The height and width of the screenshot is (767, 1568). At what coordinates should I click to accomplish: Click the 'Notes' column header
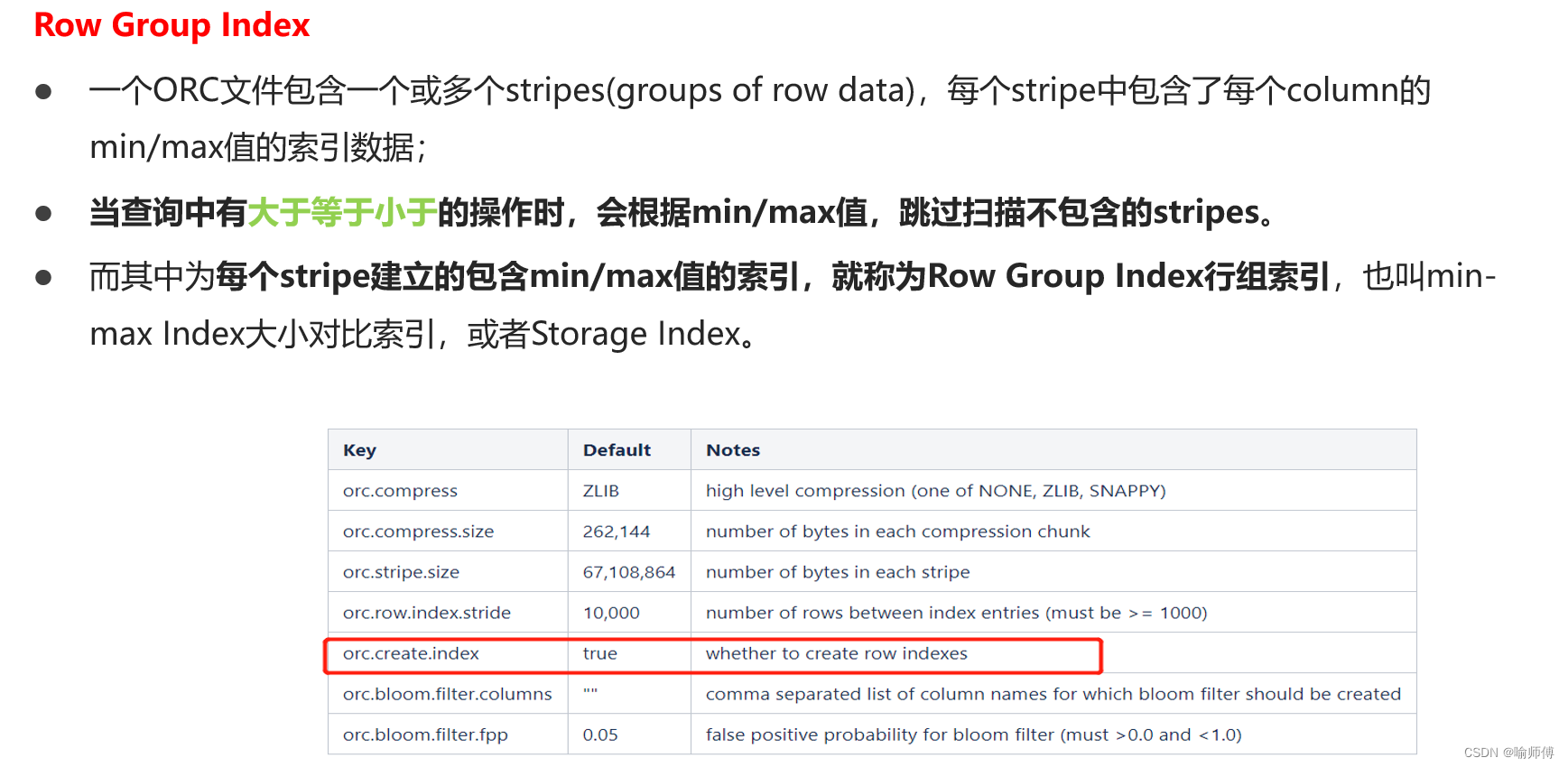(x=733, y=450)
